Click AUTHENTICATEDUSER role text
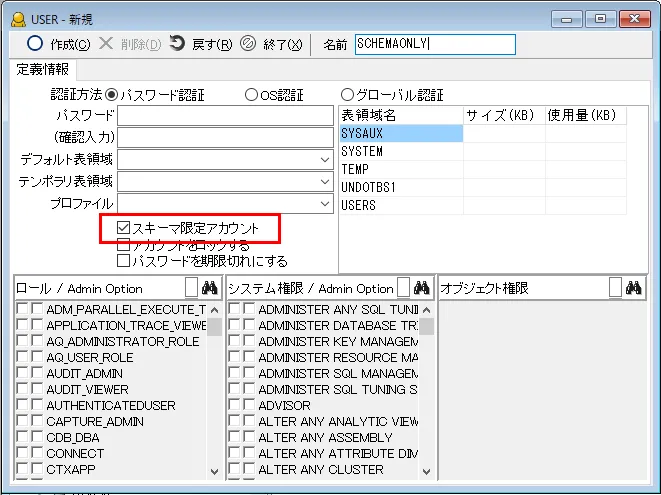This screenshot has height=495, width=661. pos(111,405)
